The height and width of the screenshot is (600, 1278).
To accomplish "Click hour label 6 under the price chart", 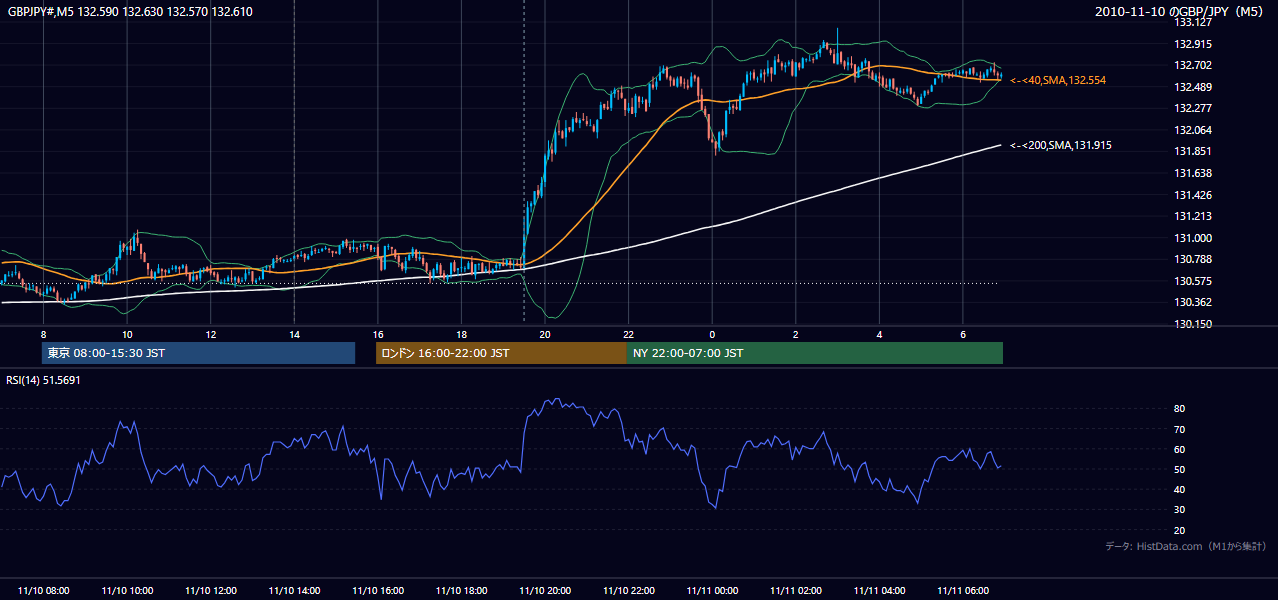I will click(962, 334).
